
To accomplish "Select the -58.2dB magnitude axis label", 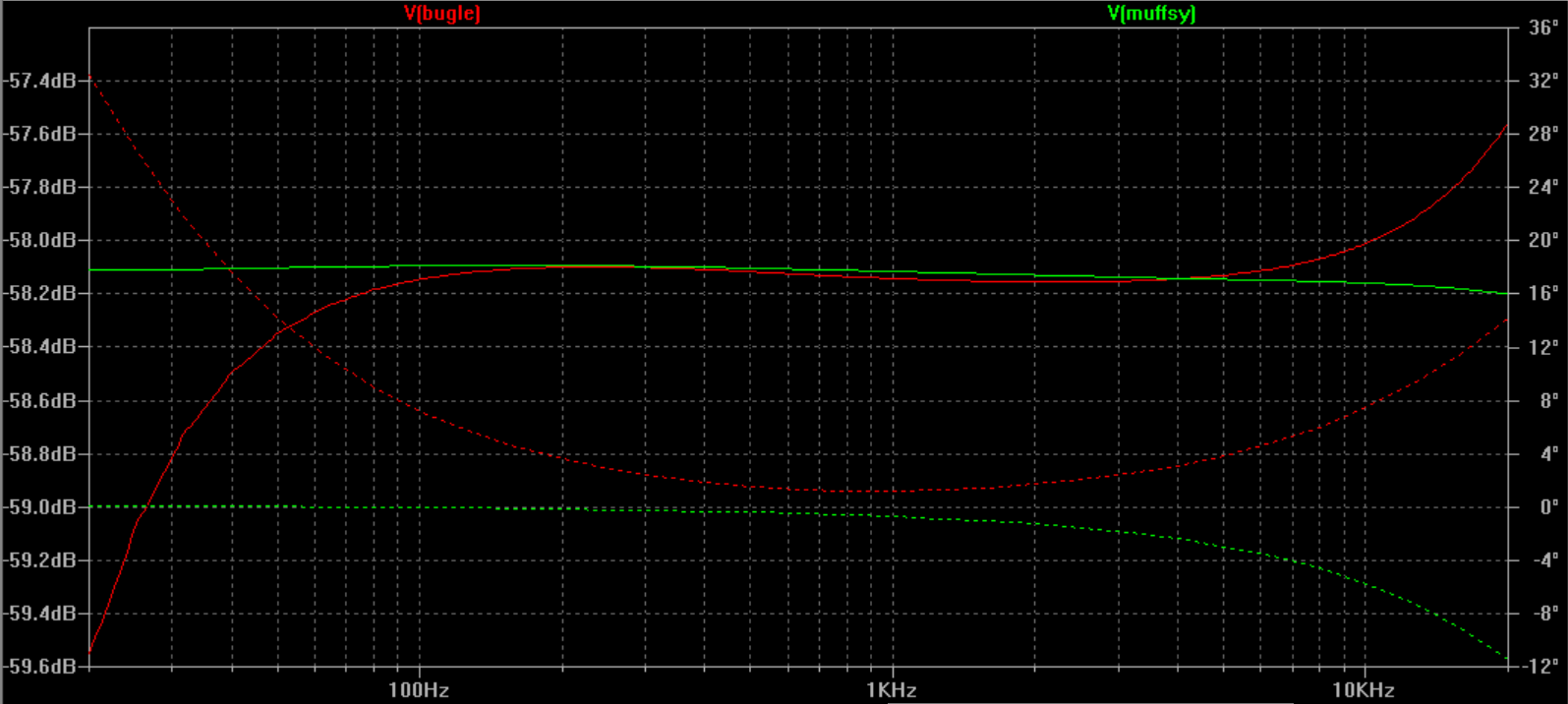I will pyautogui.click(x=40, y=293).
